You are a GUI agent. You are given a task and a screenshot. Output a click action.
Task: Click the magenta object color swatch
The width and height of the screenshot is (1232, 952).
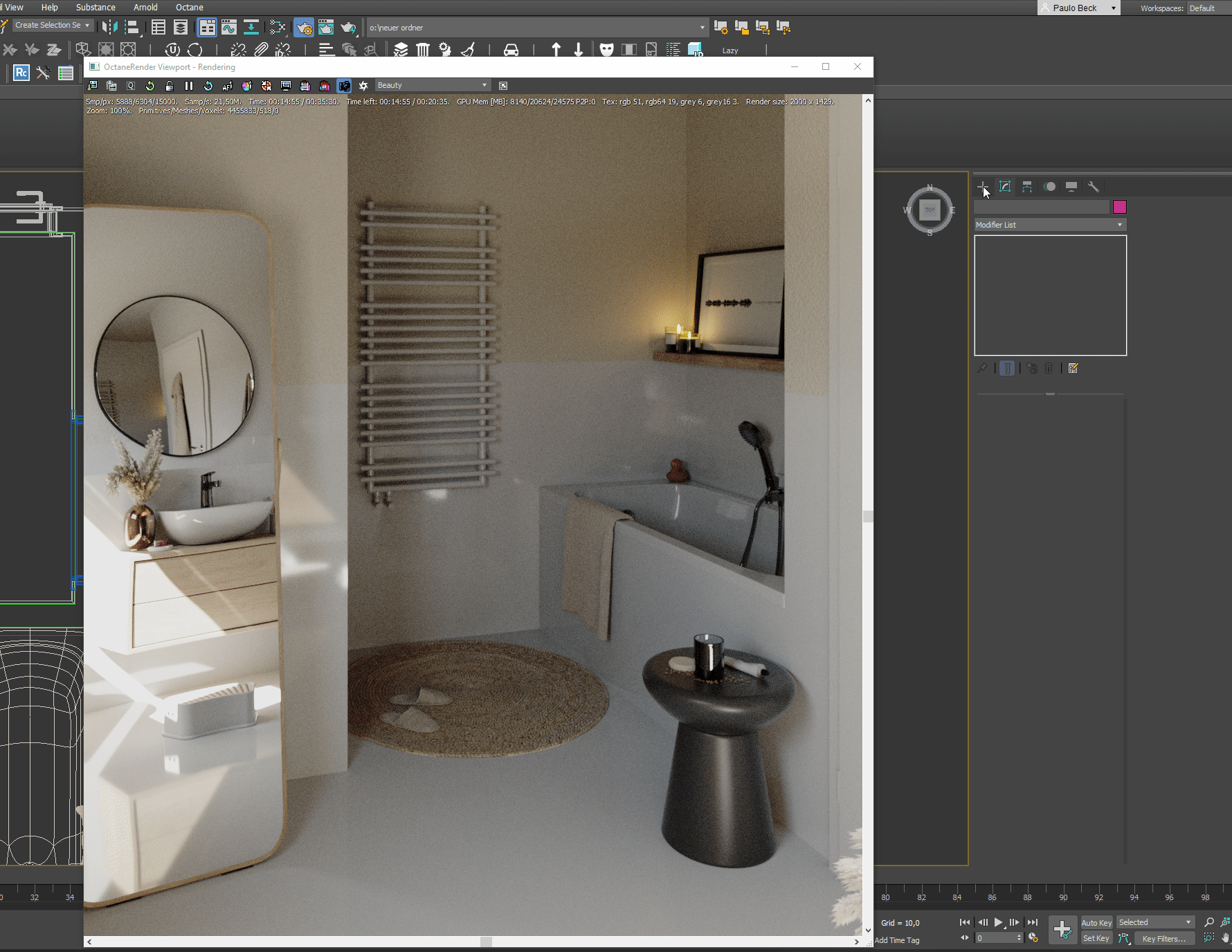[1120, 207]
